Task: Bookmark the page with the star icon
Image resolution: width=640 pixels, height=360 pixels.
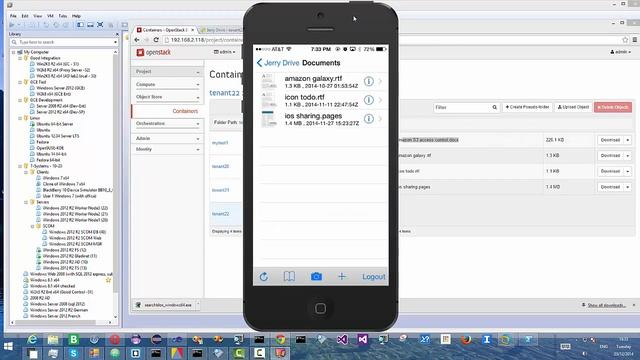Action: point(625,40)
